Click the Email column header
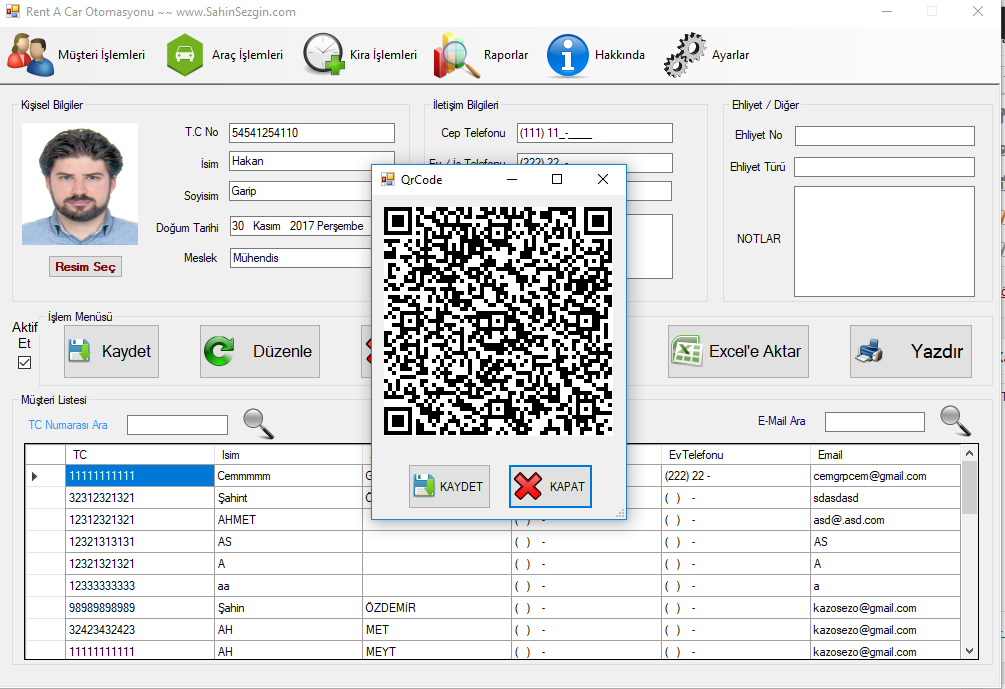This screenshot has width=1005, height=689. [885, 454]
